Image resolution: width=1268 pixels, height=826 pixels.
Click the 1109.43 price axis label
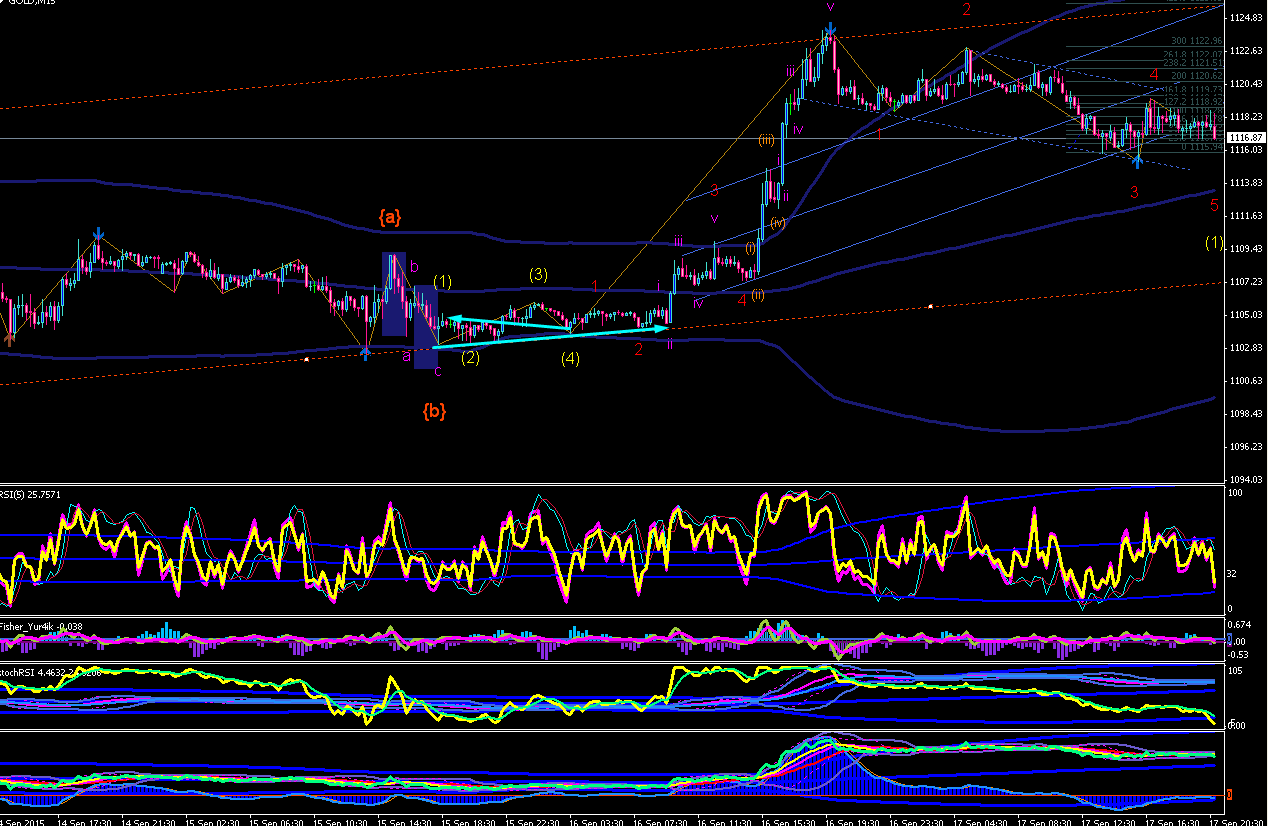pyautogui.click(x=1246, y=249)
